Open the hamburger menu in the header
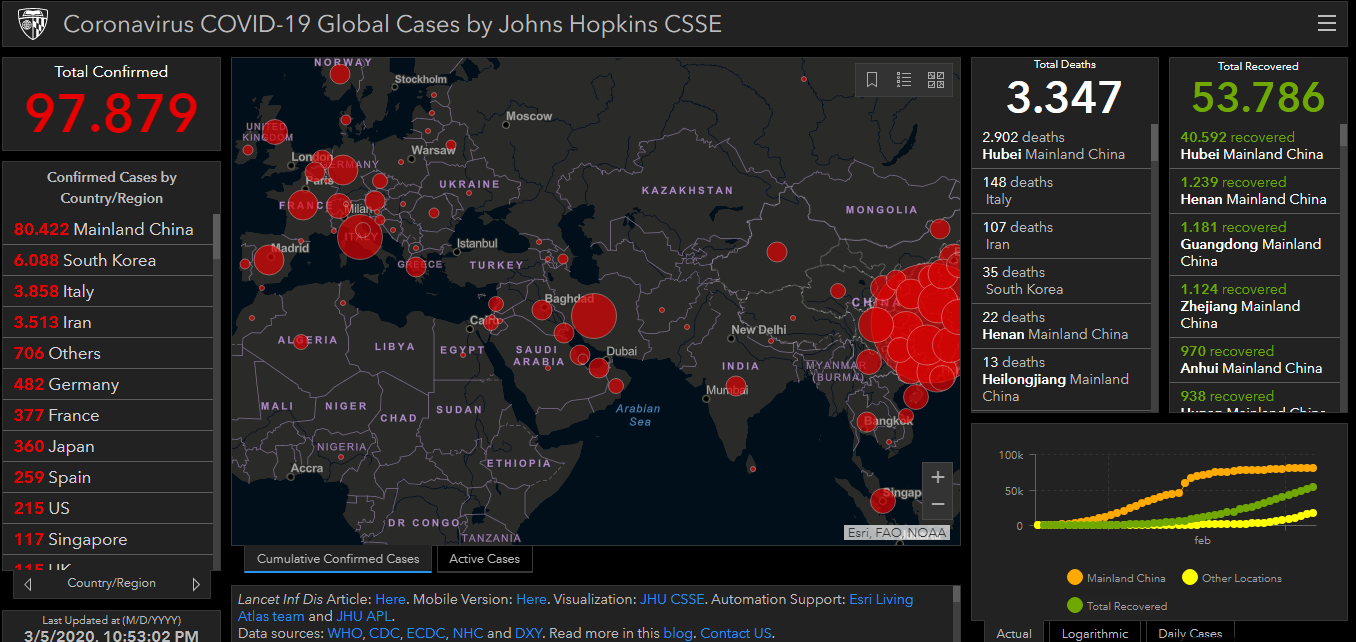Viewport: 1356px width, 642px height. 1327,23
